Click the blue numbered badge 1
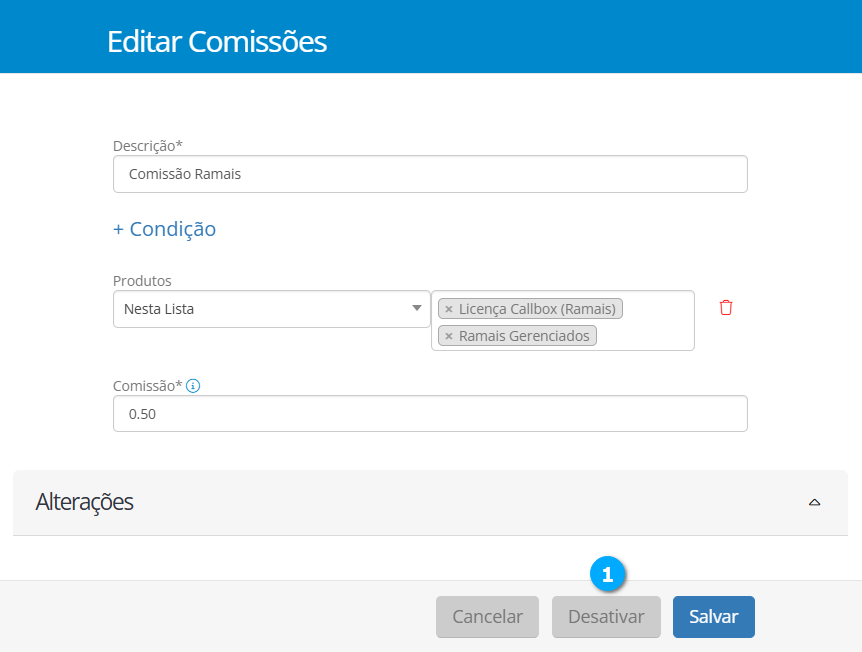862x652 pixels. (607, 574)
